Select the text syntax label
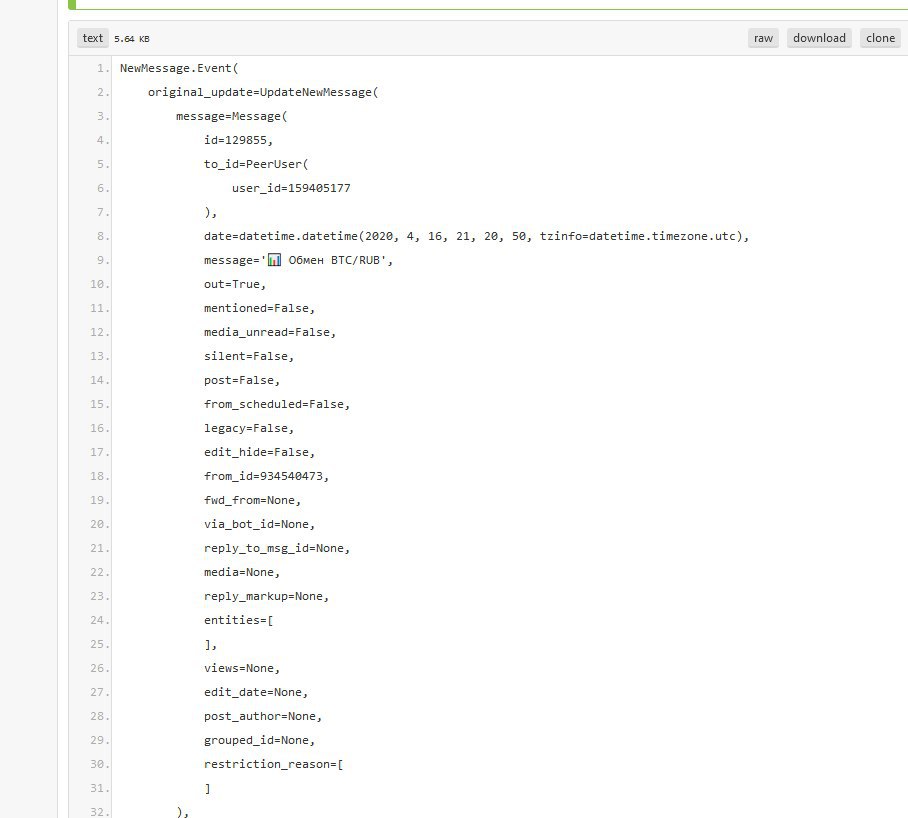Screen dimensions: 908x818 tap(93, 38)
